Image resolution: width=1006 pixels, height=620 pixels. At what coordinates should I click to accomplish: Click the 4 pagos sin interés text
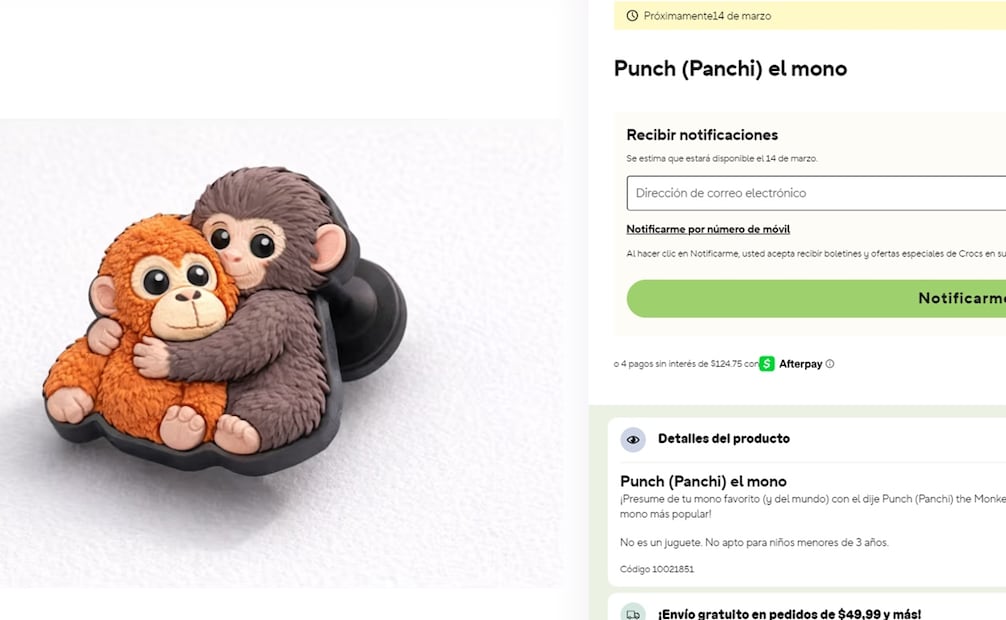click(x=685, y=364)
